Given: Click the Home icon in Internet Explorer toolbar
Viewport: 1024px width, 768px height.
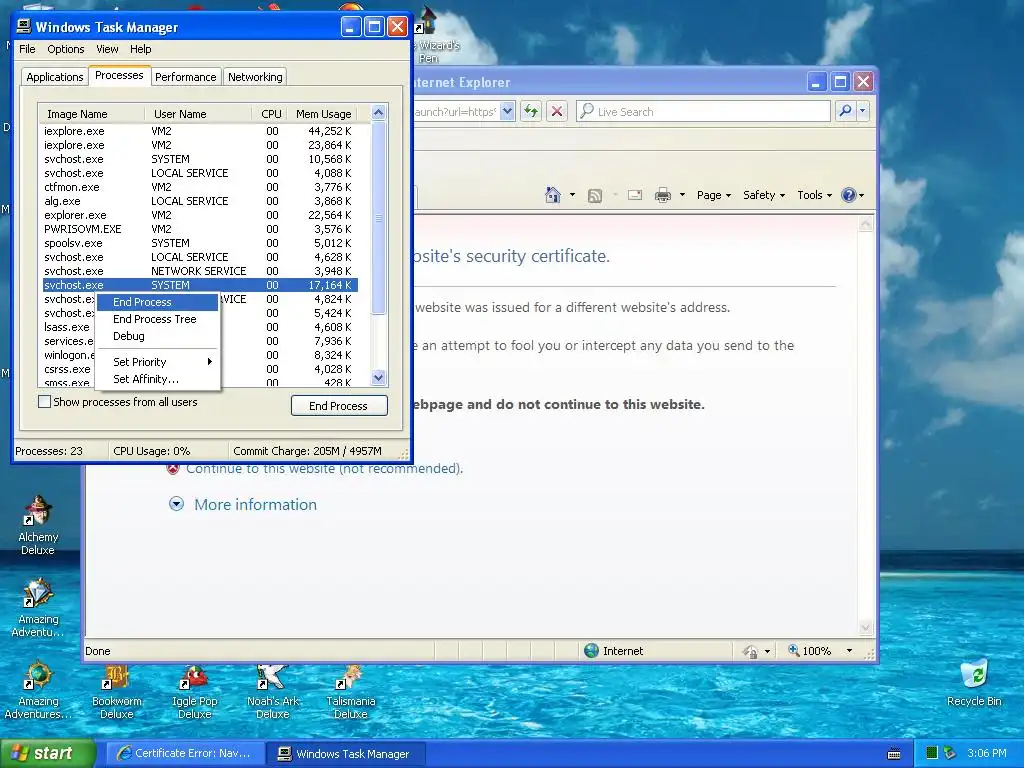Looking at the screenshot, I should 552,195.
